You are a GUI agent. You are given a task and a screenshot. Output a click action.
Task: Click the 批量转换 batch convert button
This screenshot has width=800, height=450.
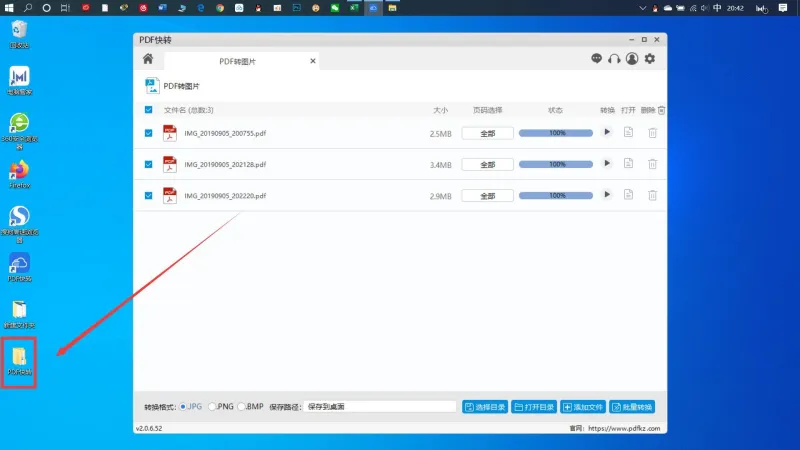(632, 407)
